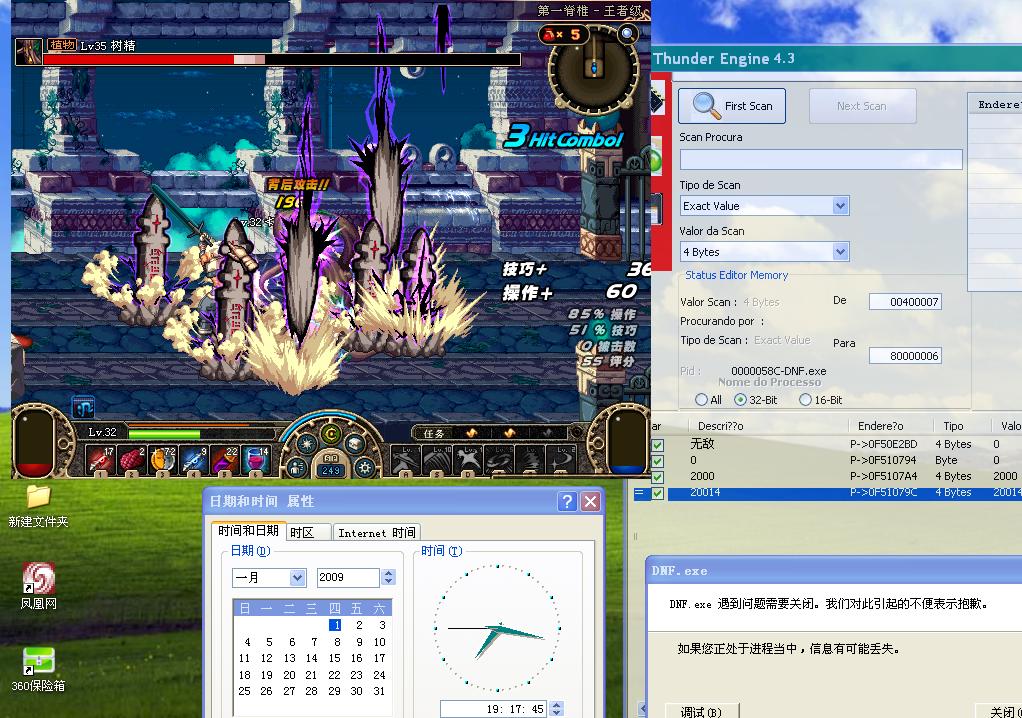Select the 32-Bit radio option

[740, 399]
